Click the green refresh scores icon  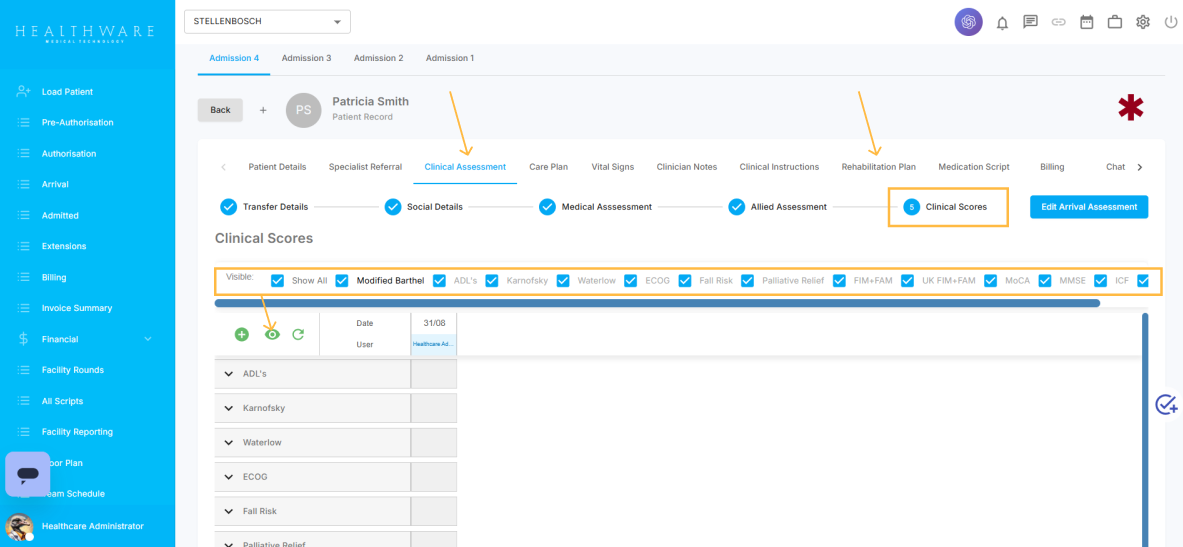[x=298, y=334]
